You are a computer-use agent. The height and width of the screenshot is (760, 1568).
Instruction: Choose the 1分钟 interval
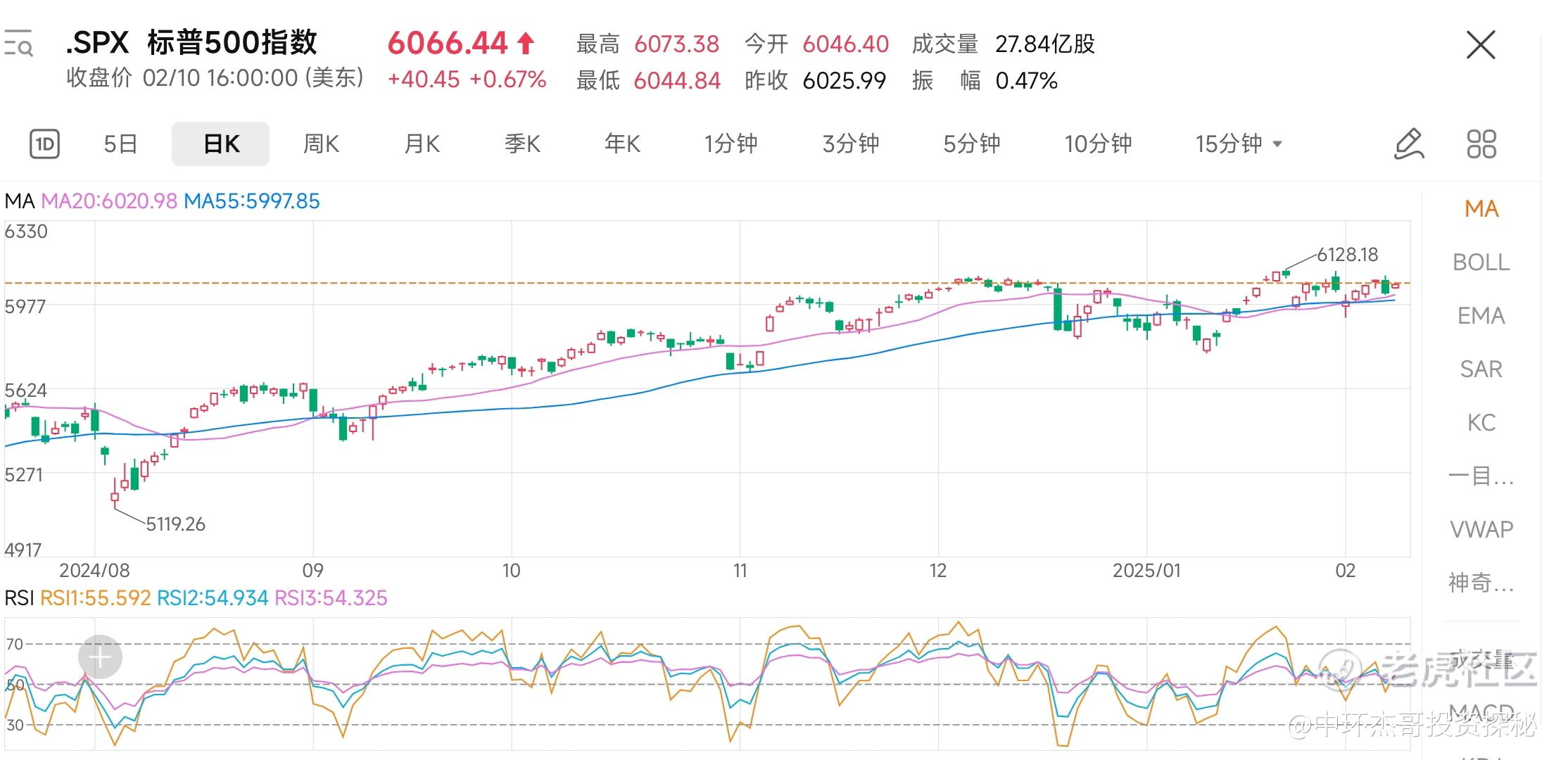(731, 144)
